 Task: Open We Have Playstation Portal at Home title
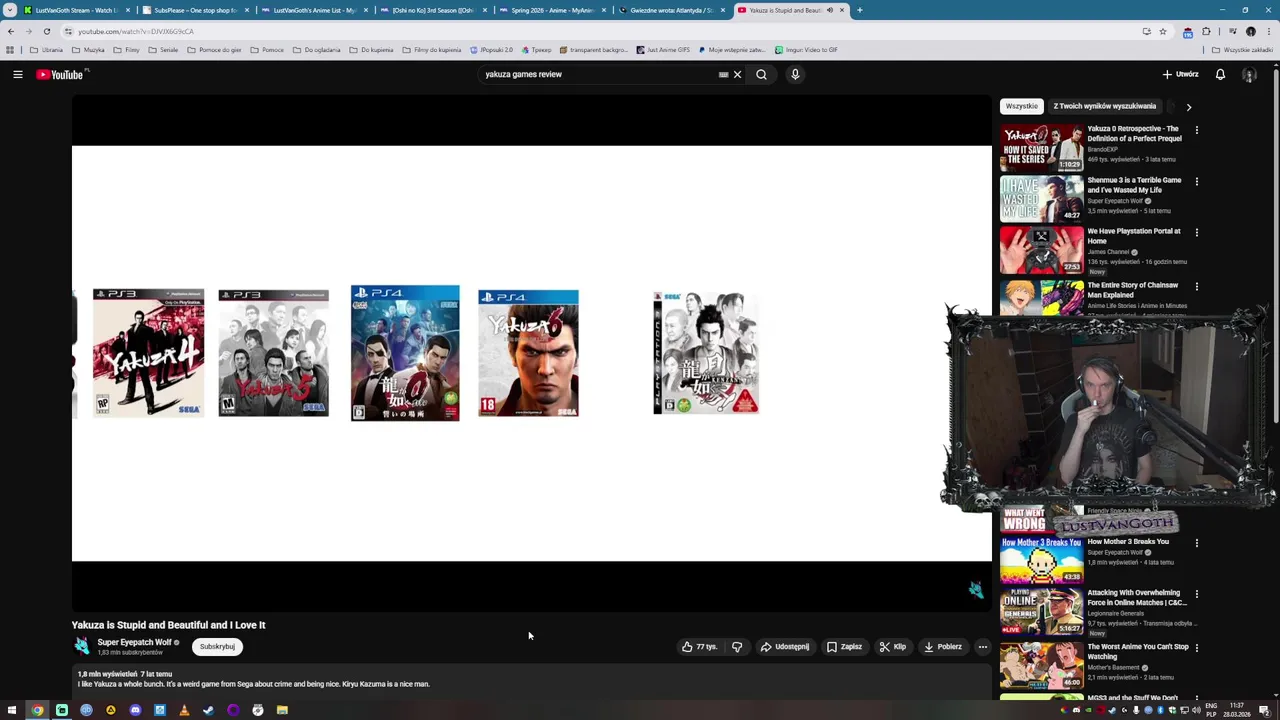point(1134,236)
